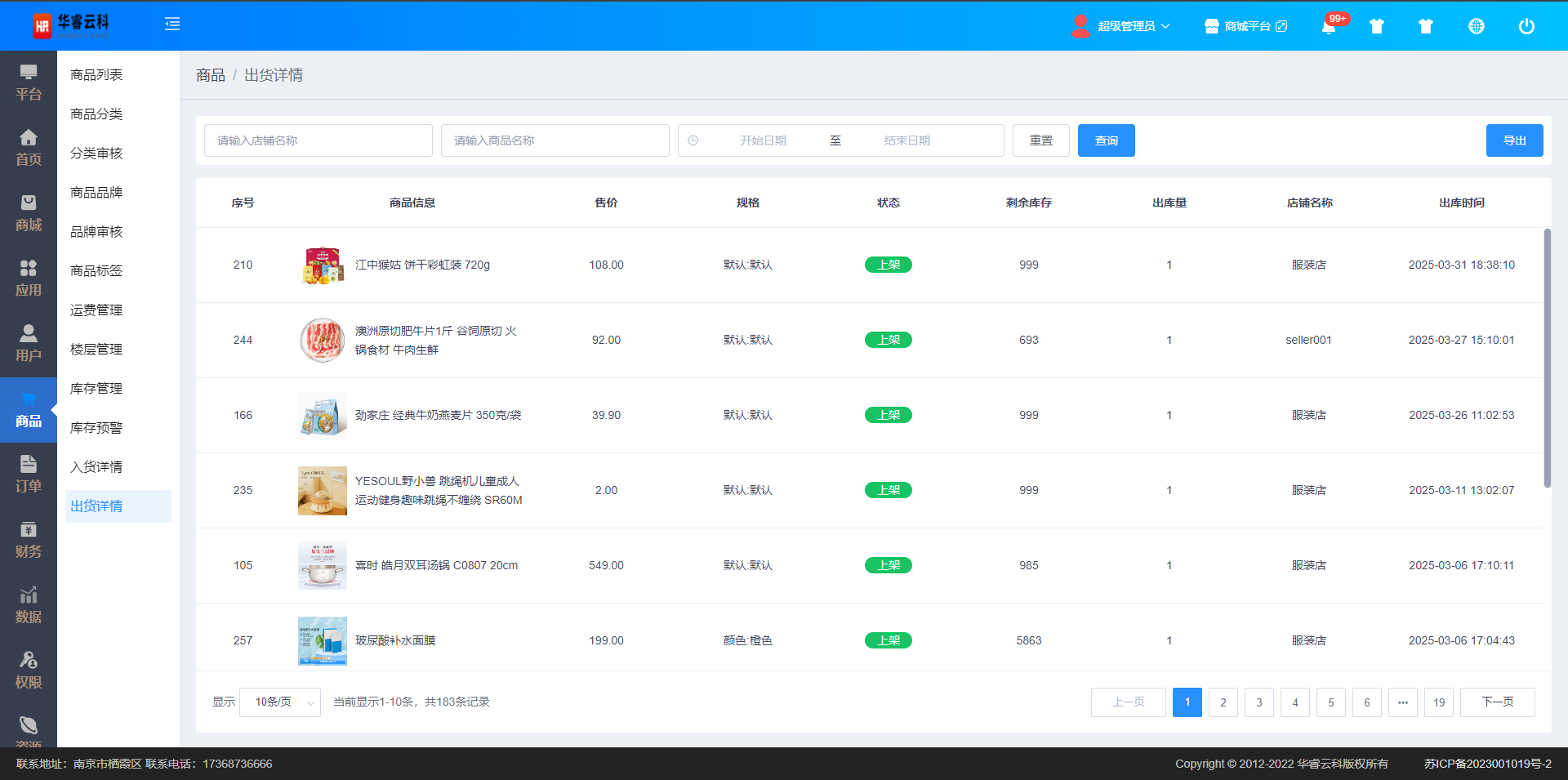
Task: Focus the store name input field
Action: coord(318,140)
